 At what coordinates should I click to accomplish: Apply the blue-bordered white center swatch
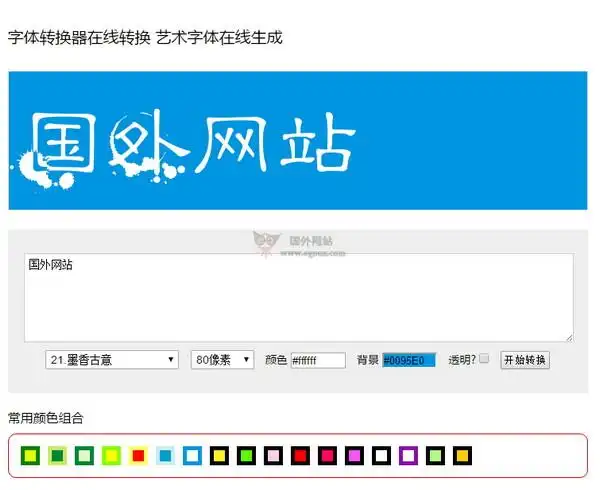192,456
